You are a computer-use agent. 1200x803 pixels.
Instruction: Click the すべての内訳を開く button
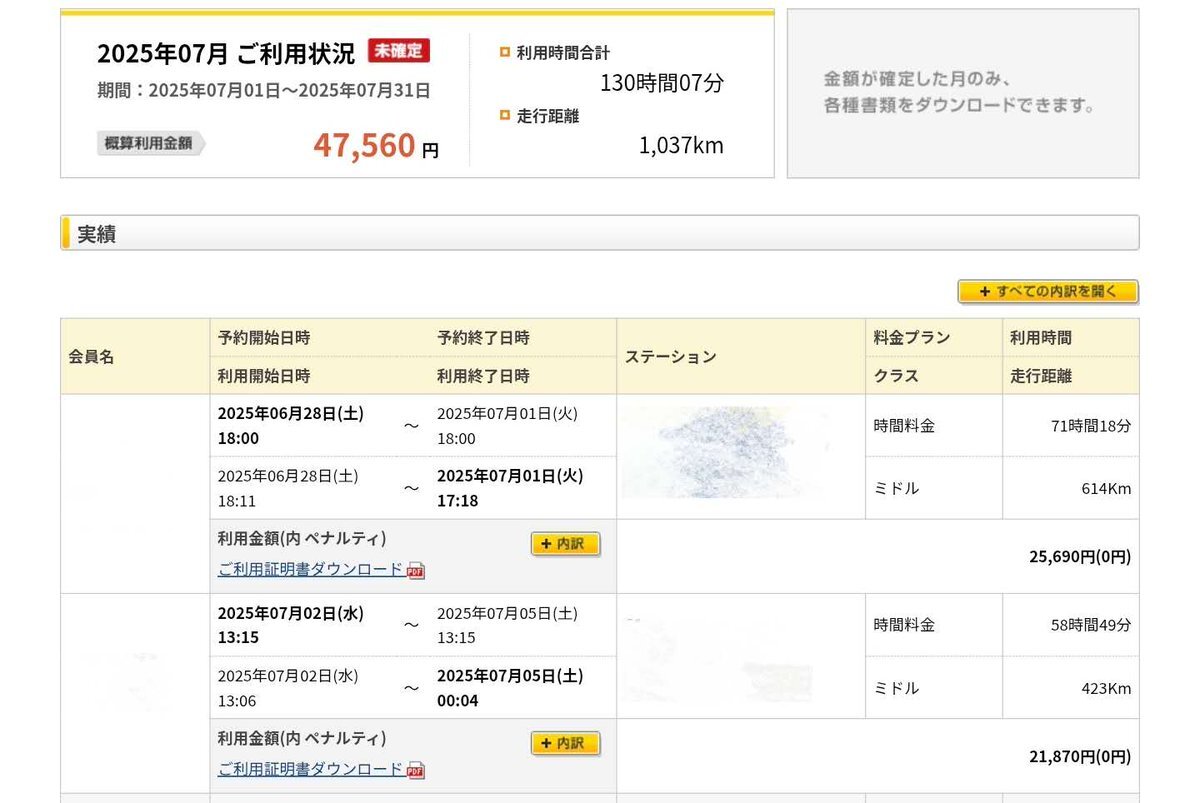1048,292
